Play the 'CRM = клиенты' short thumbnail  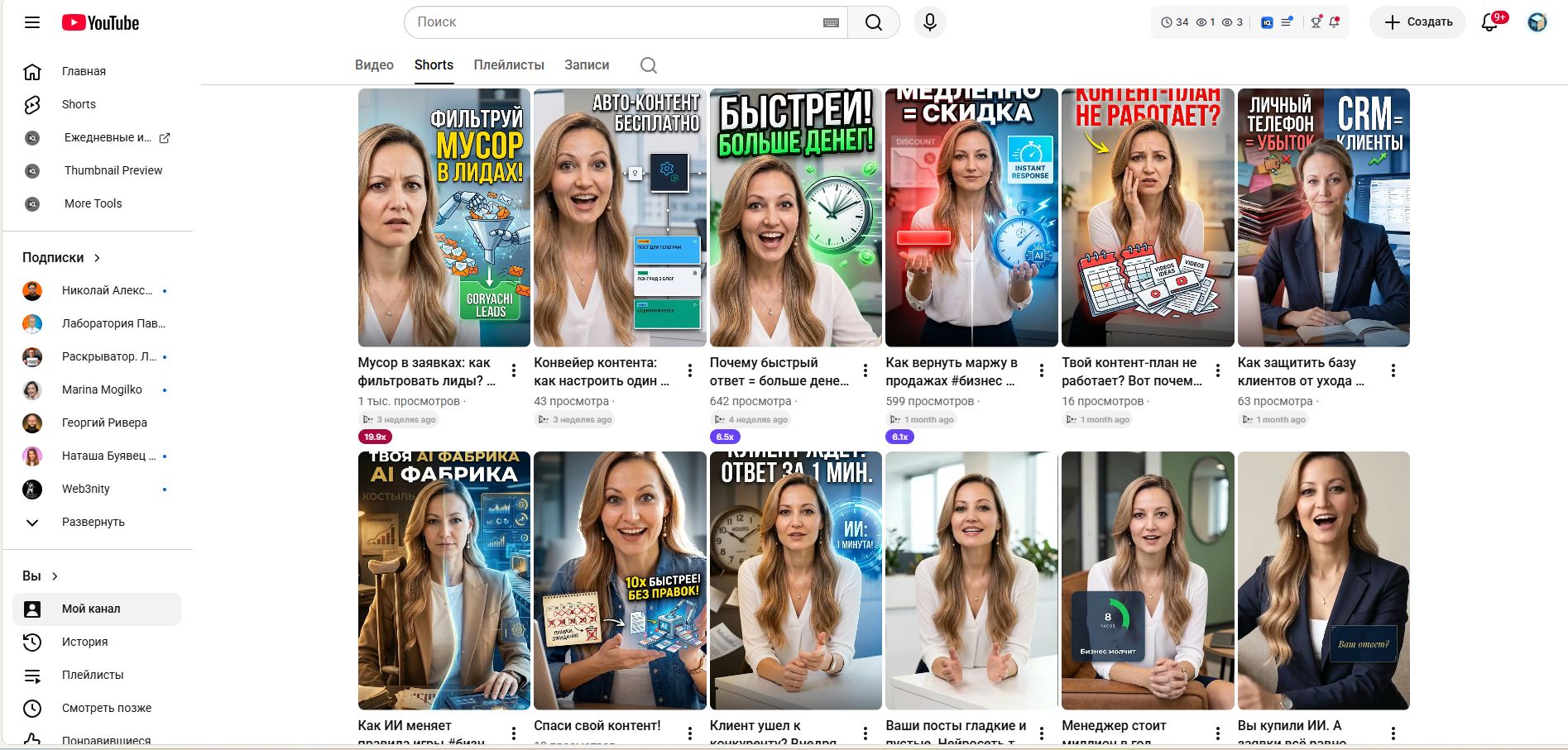click(1324, 217)
